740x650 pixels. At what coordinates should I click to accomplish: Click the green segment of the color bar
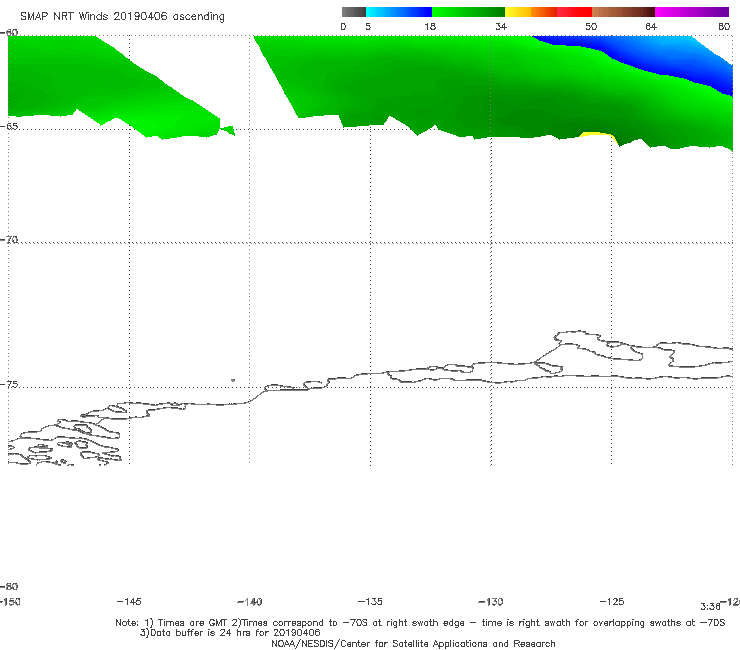pyautogui.click(x=468, y=12)
